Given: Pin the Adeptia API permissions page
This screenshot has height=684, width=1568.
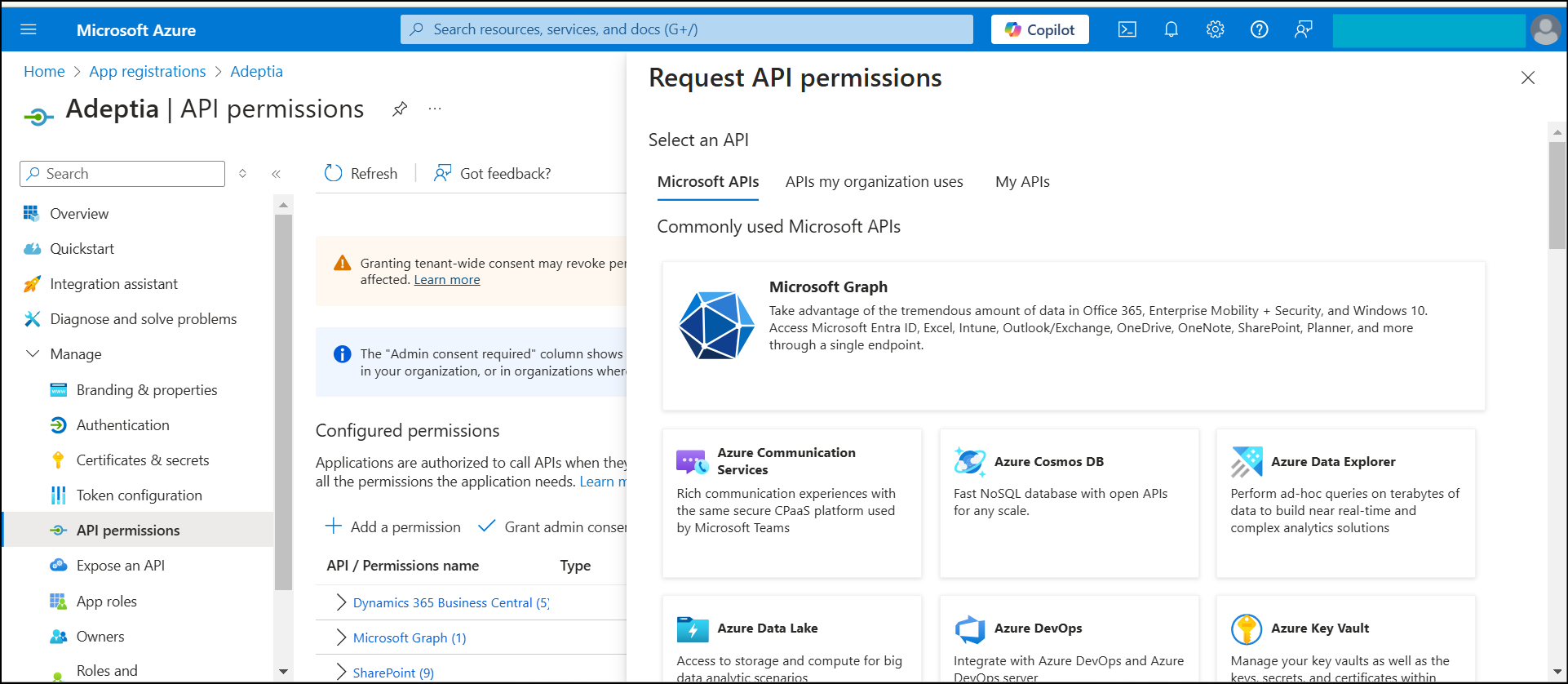Looking at the screenshot, I should point(400,109).
